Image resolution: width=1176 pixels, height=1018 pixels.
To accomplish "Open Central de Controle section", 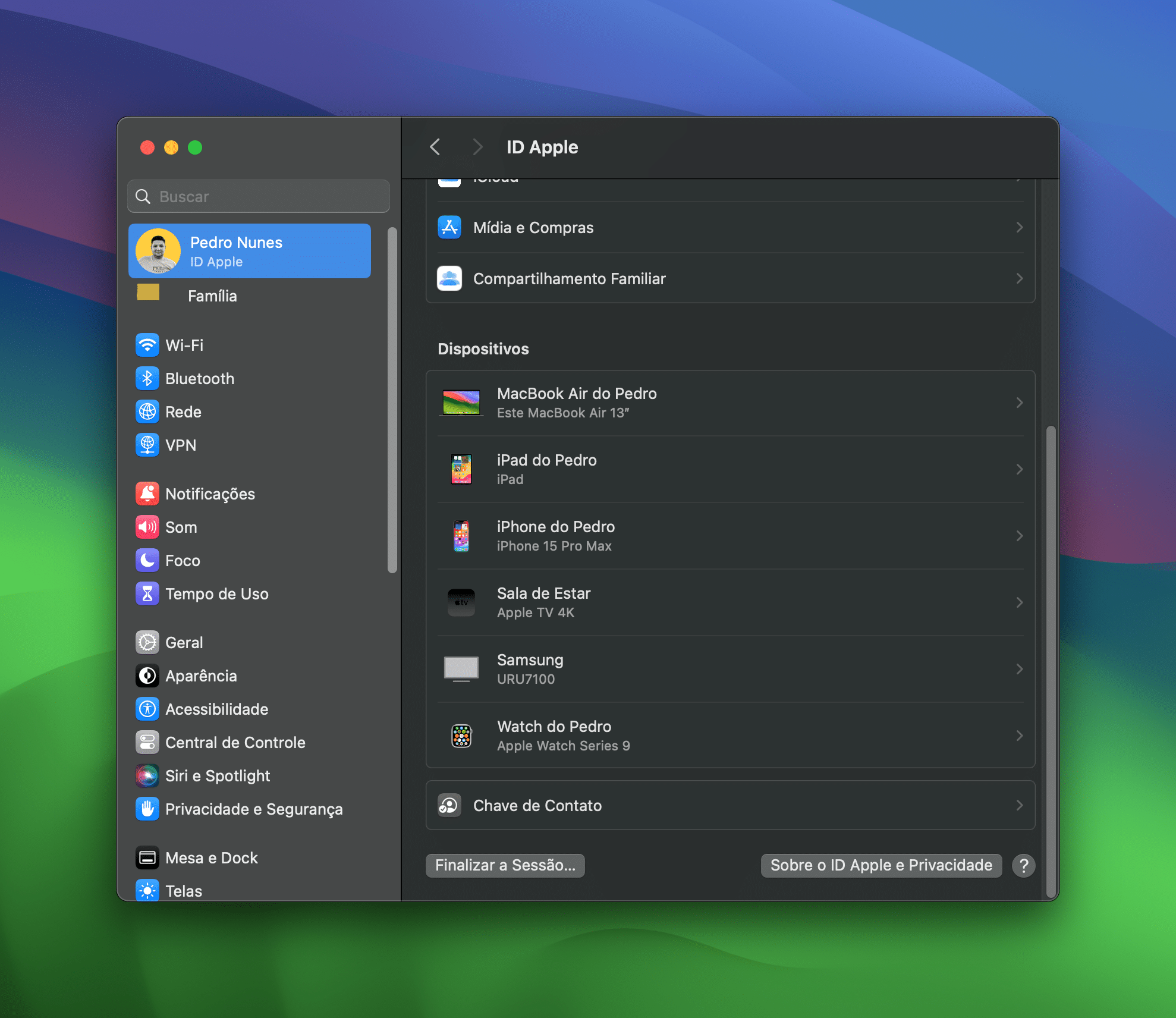I will [x=250, y=742].
